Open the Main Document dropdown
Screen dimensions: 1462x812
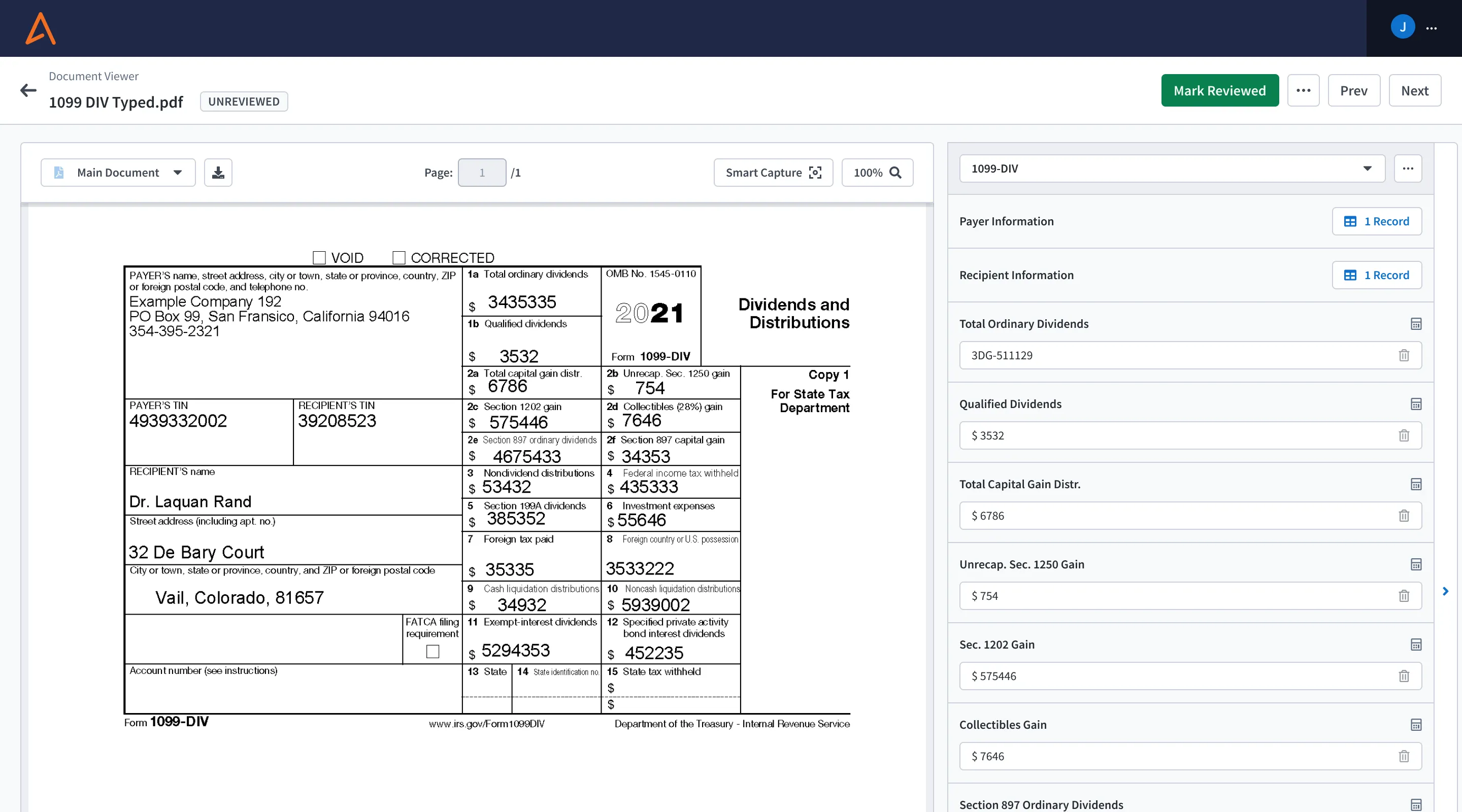point(118,173)
